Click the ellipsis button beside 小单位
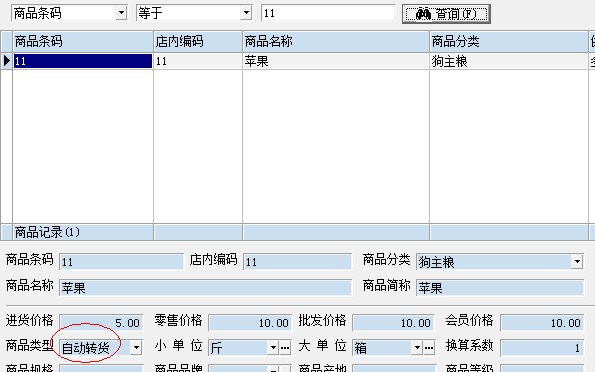 pyautogui.click(x=285, y=347)
